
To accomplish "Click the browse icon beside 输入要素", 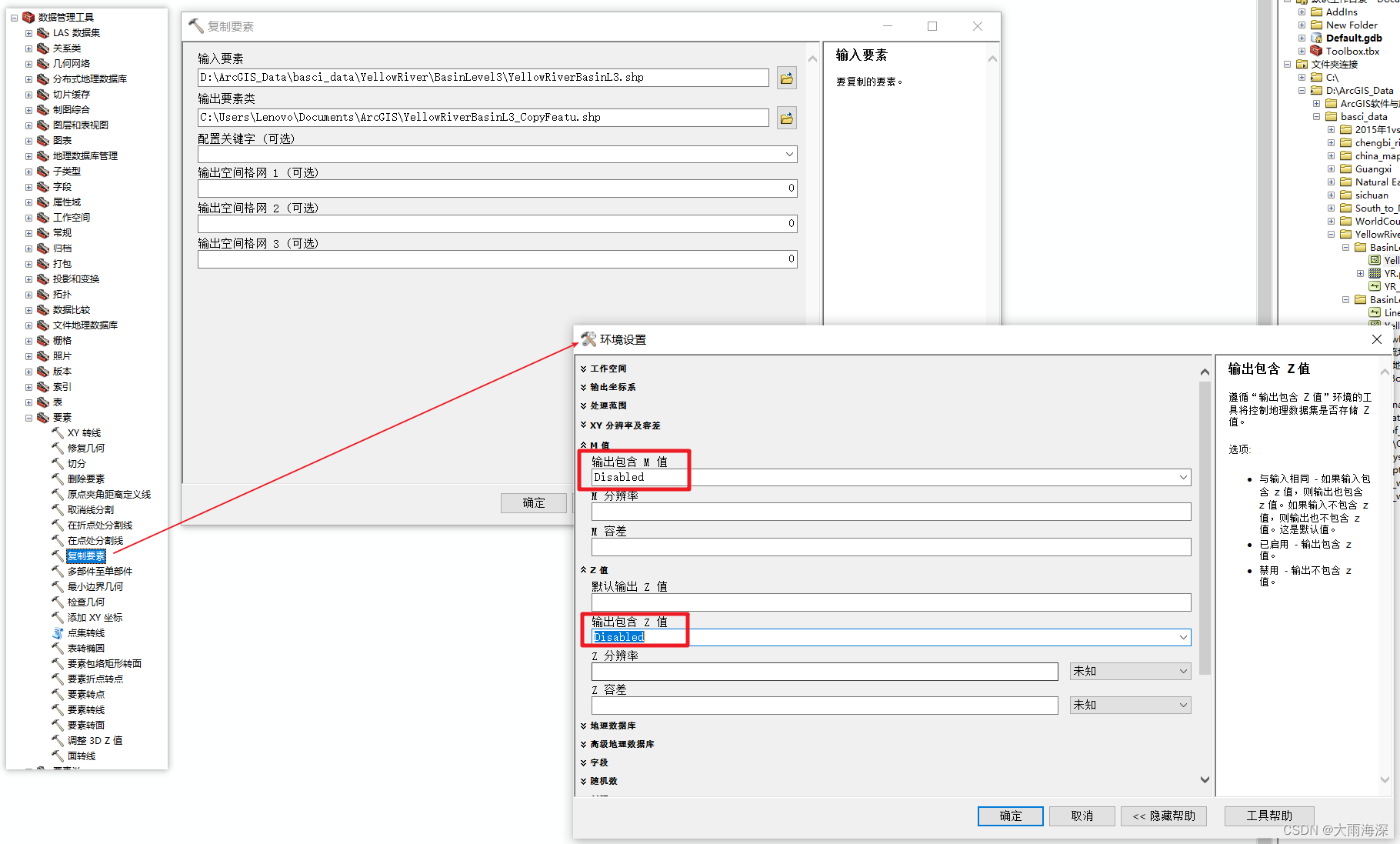I will pyautogui.click(x=785, y=77).
